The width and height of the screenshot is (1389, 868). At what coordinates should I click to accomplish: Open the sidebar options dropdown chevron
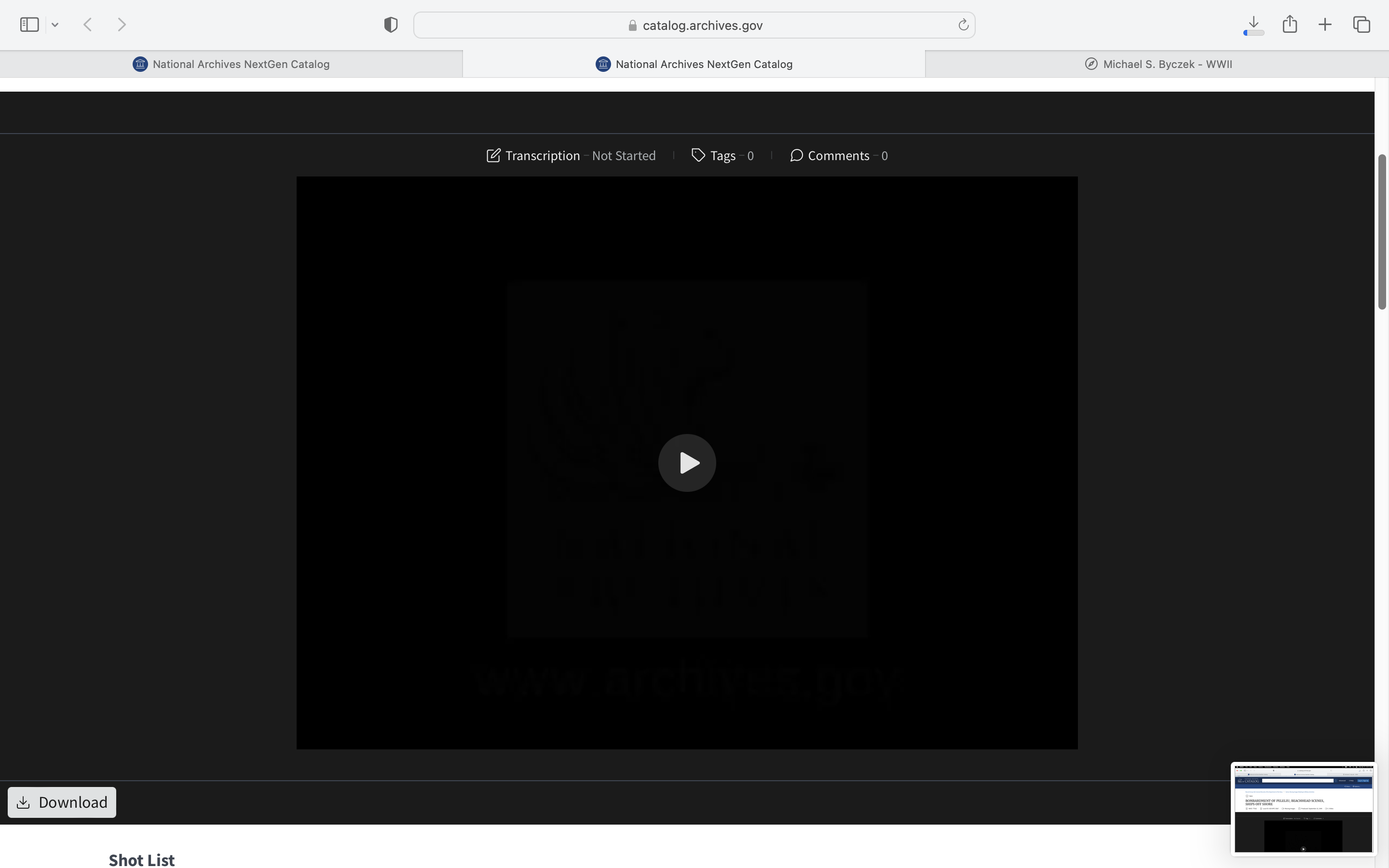(55, 25)
